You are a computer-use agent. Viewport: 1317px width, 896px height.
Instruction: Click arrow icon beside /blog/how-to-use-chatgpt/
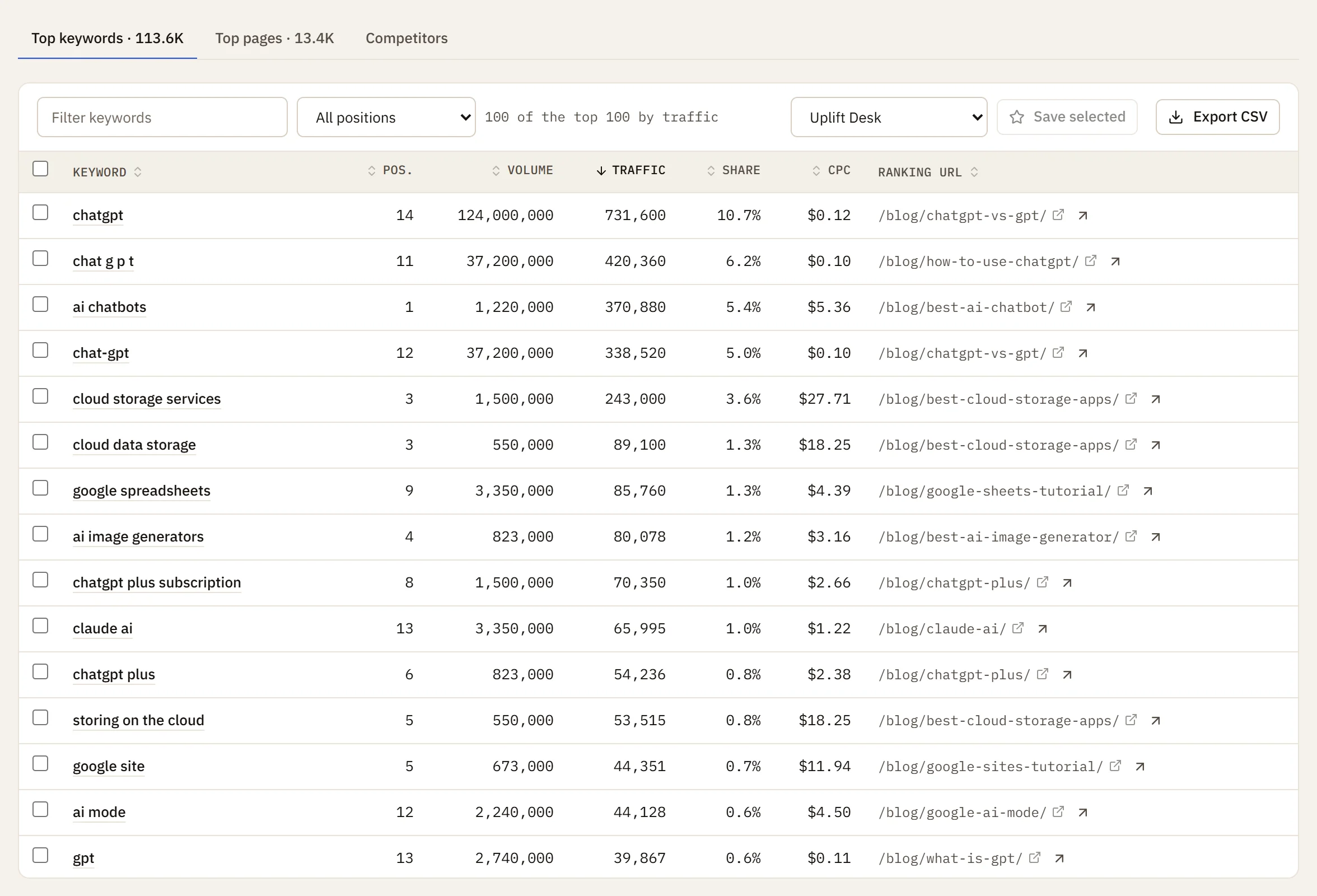click(1115, 262)
